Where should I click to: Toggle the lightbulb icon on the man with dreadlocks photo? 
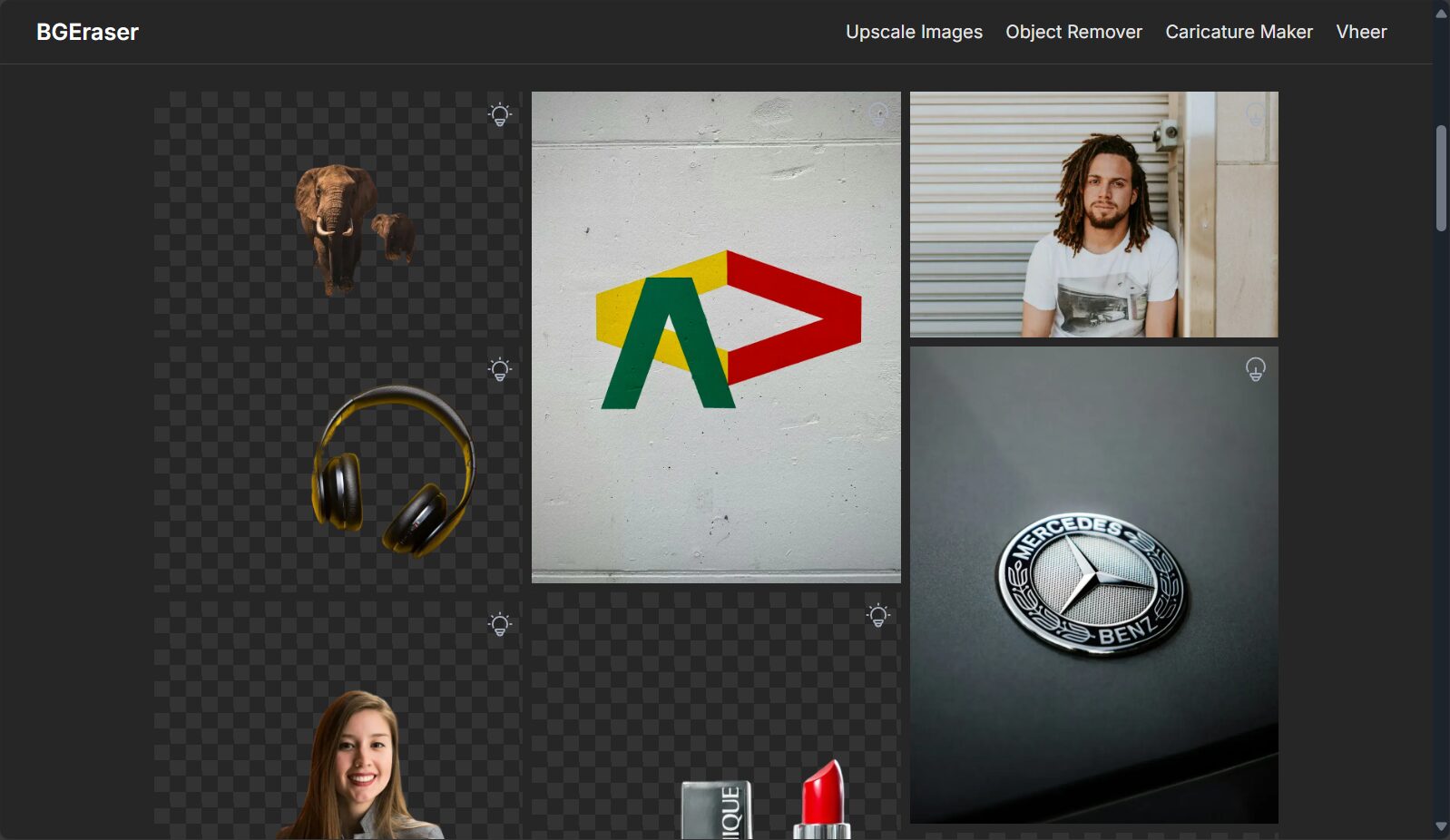point(1255,114)
